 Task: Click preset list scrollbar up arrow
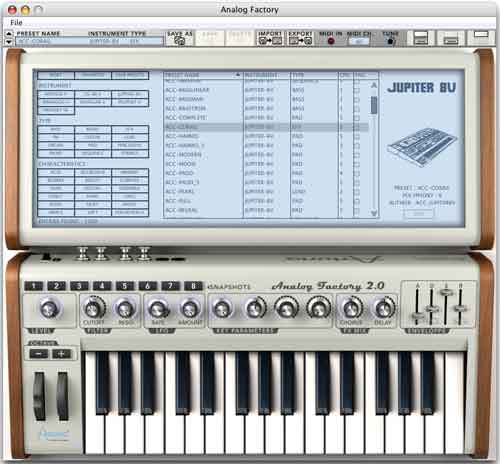tap(374, 85)
